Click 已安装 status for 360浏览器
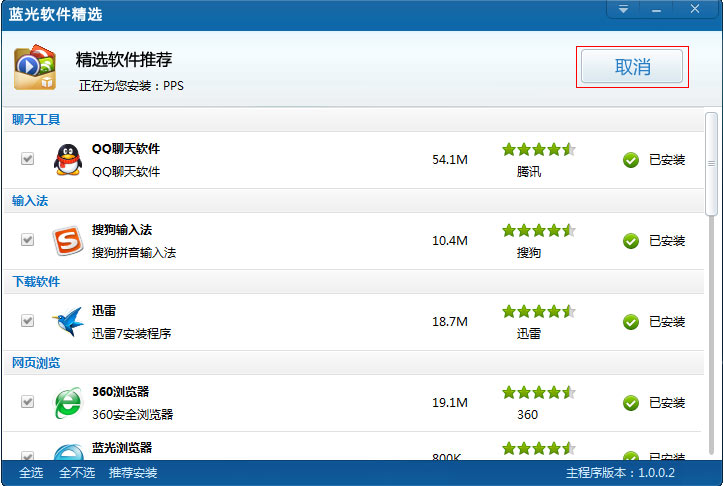Screen dimensions: 724x486 [x=667, y=402]
